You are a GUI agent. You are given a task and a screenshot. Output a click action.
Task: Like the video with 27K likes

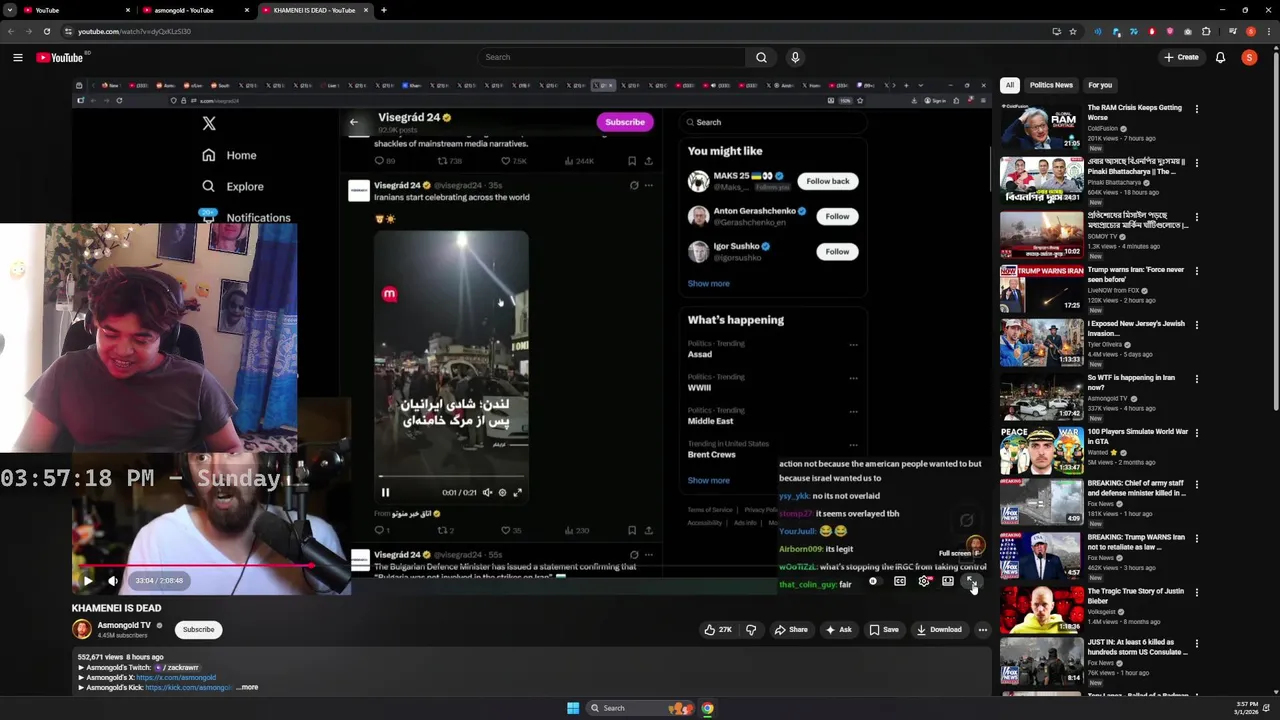coord(717,630)
